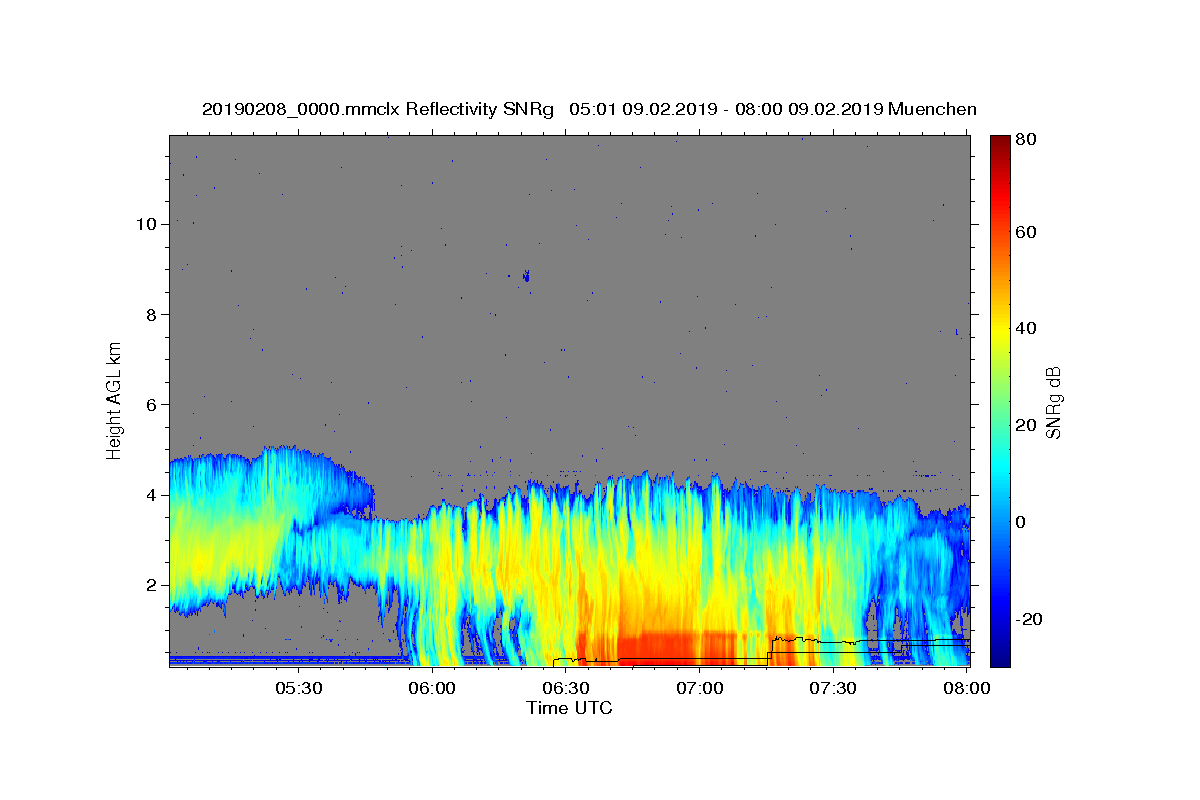Click the 'Height AGL km' axis label

point(115,400)
